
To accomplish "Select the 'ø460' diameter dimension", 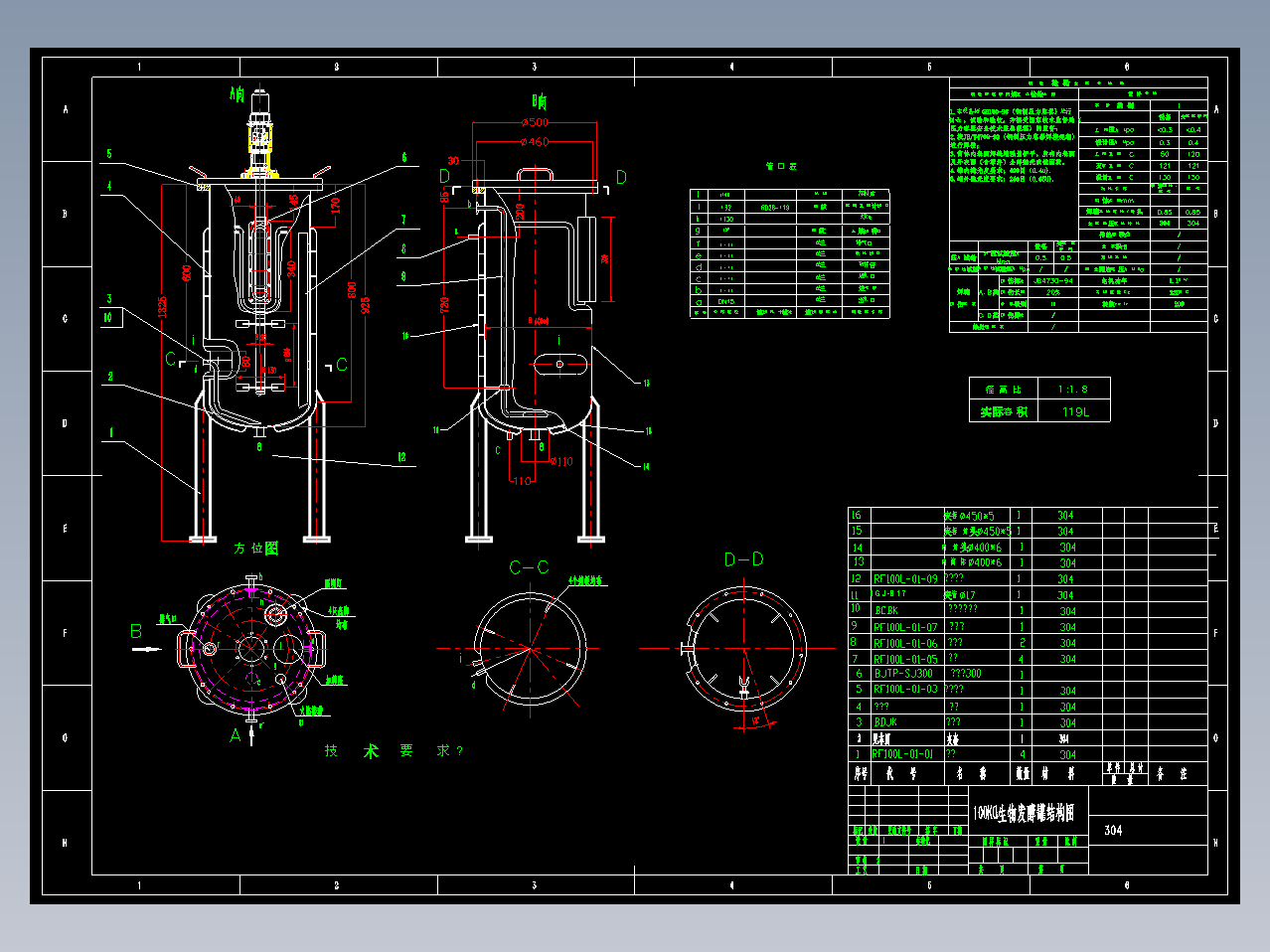I will pos(535,141).
